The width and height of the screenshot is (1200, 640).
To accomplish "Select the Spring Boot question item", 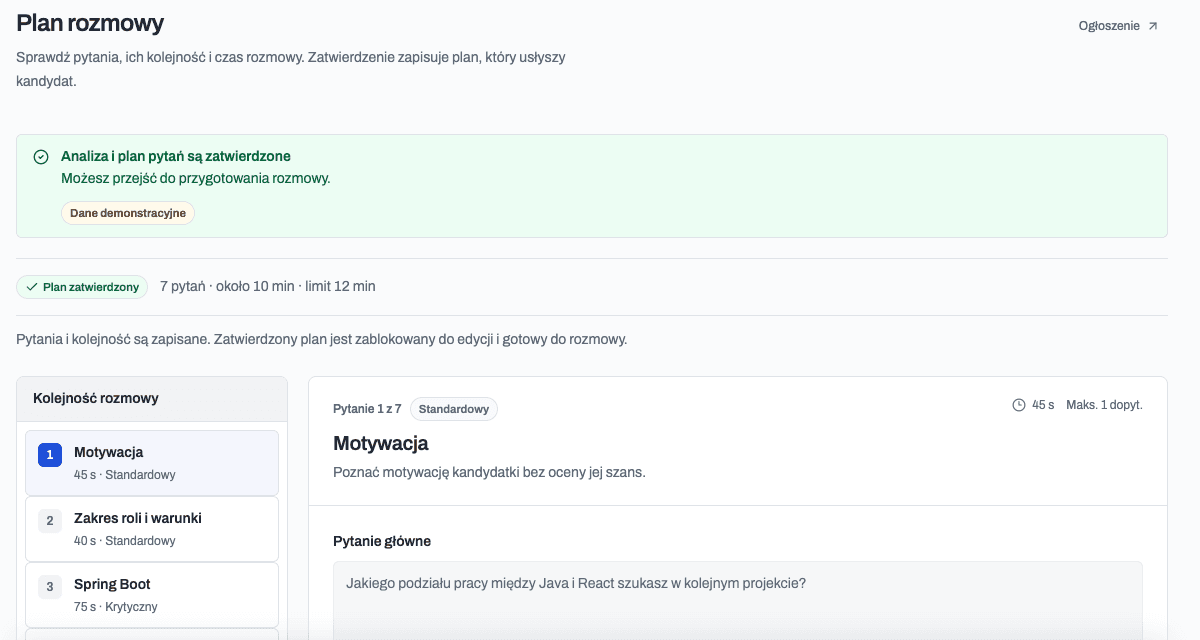I will coord(152,595).
